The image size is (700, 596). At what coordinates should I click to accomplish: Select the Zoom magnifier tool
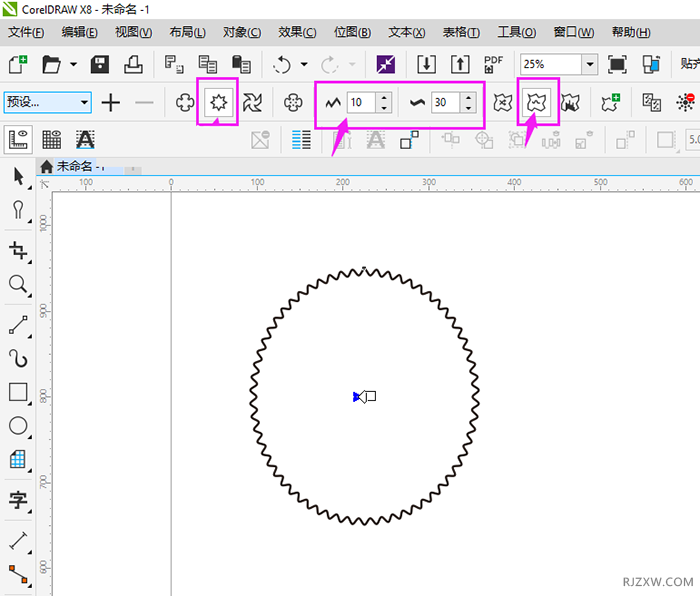(18, 285)
